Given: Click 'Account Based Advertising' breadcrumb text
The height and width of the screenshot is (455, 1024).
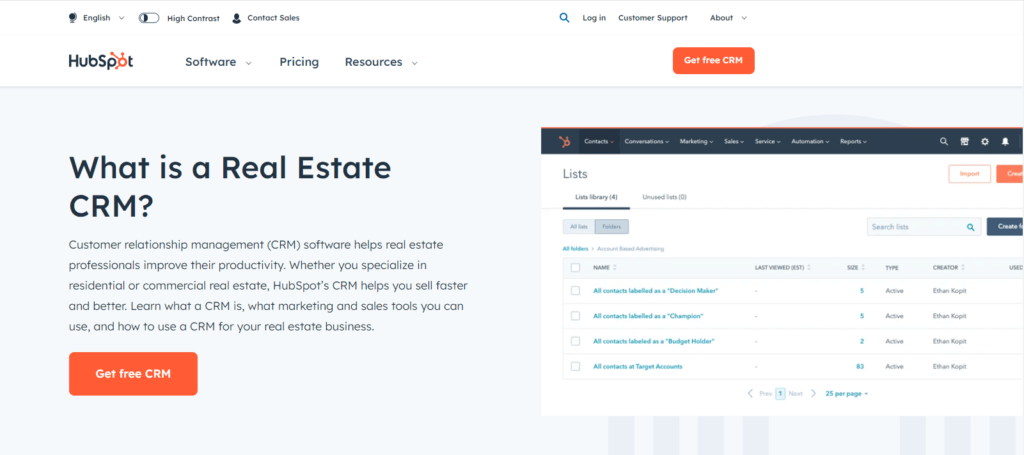Looking at the screenshot, I should (x=630, y=249).
